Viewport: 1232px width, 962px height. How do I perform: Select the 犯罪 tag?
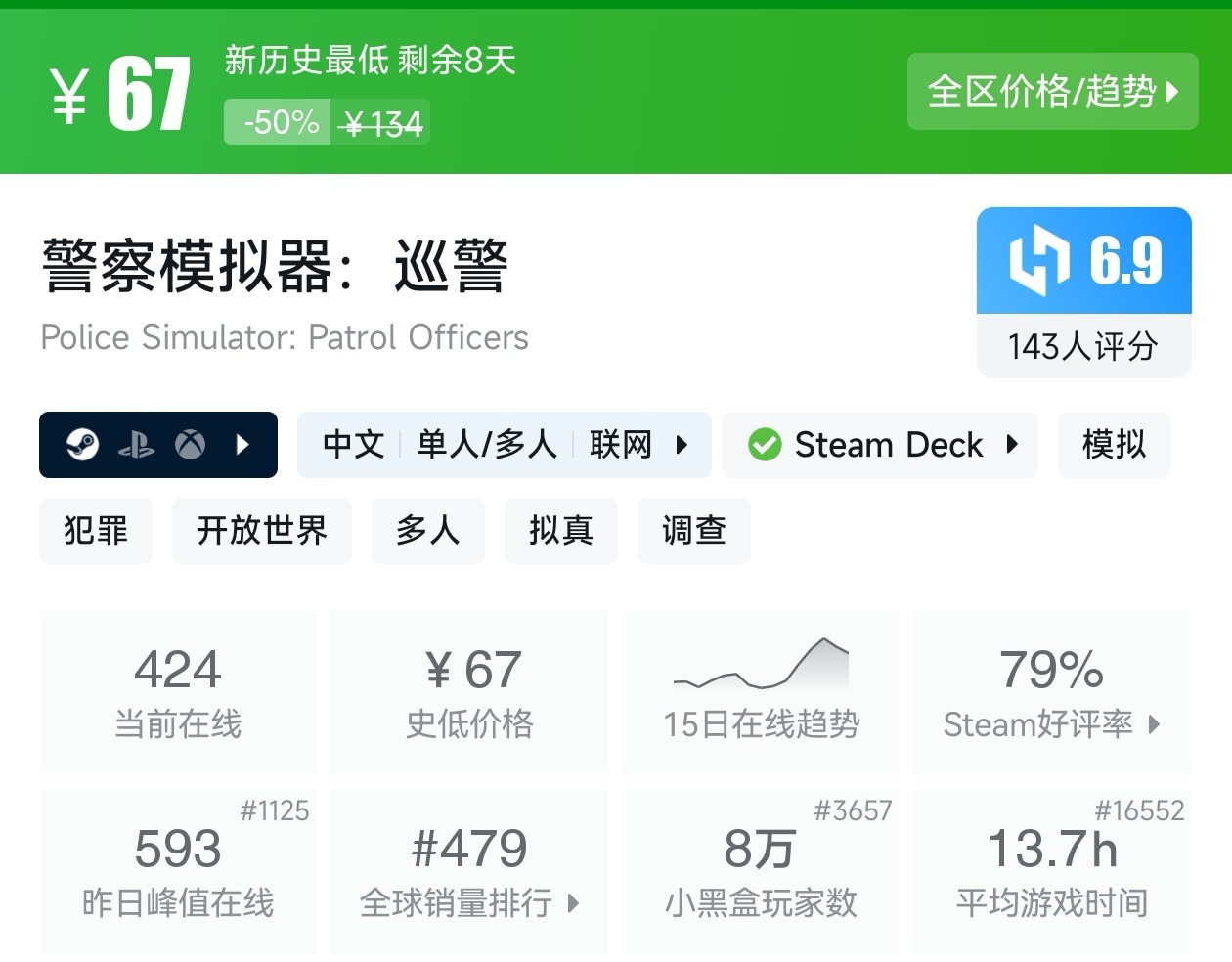point(96,531)
